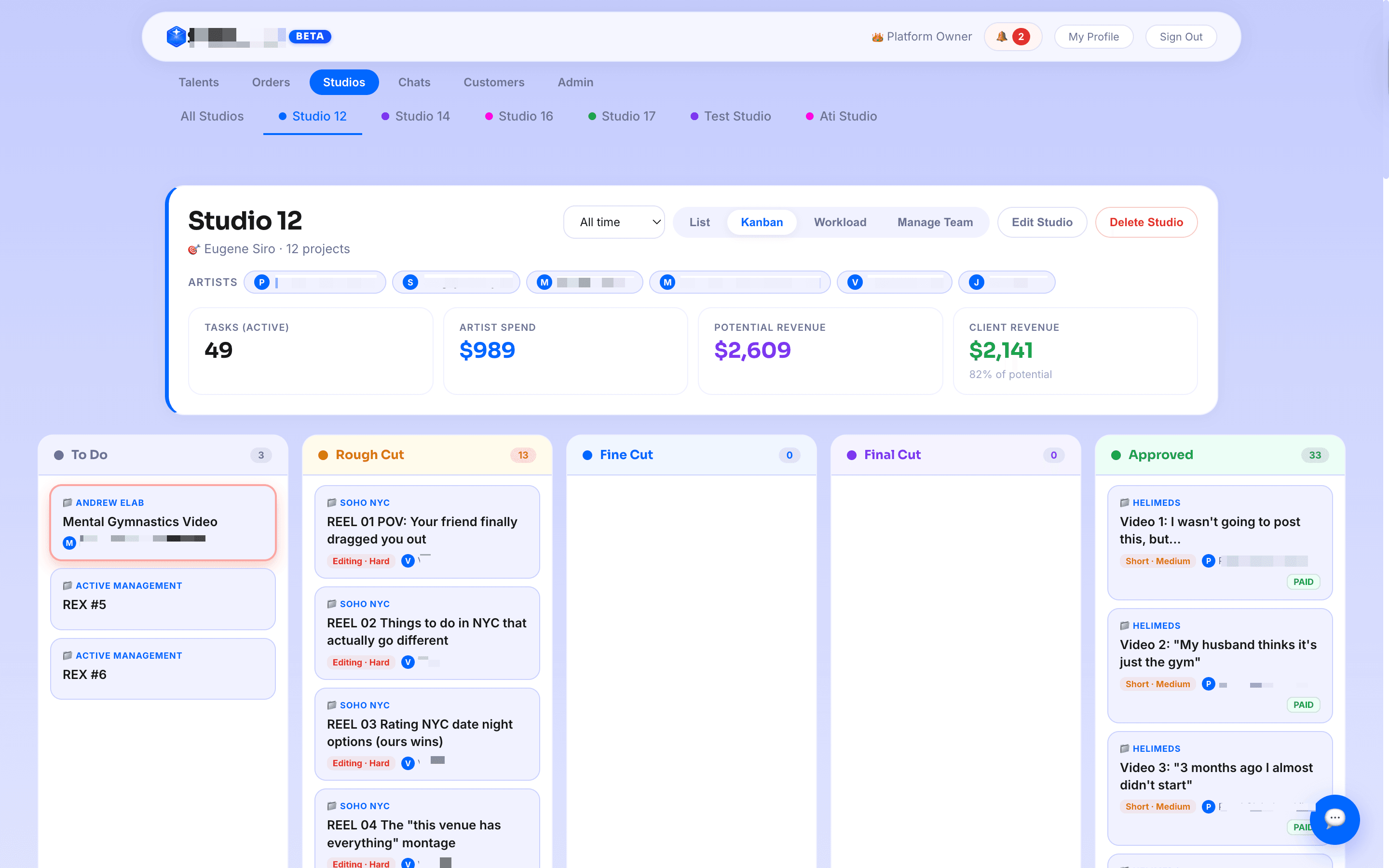
Task: Click the V avatar on REEL 01 card
Action: 408,561
